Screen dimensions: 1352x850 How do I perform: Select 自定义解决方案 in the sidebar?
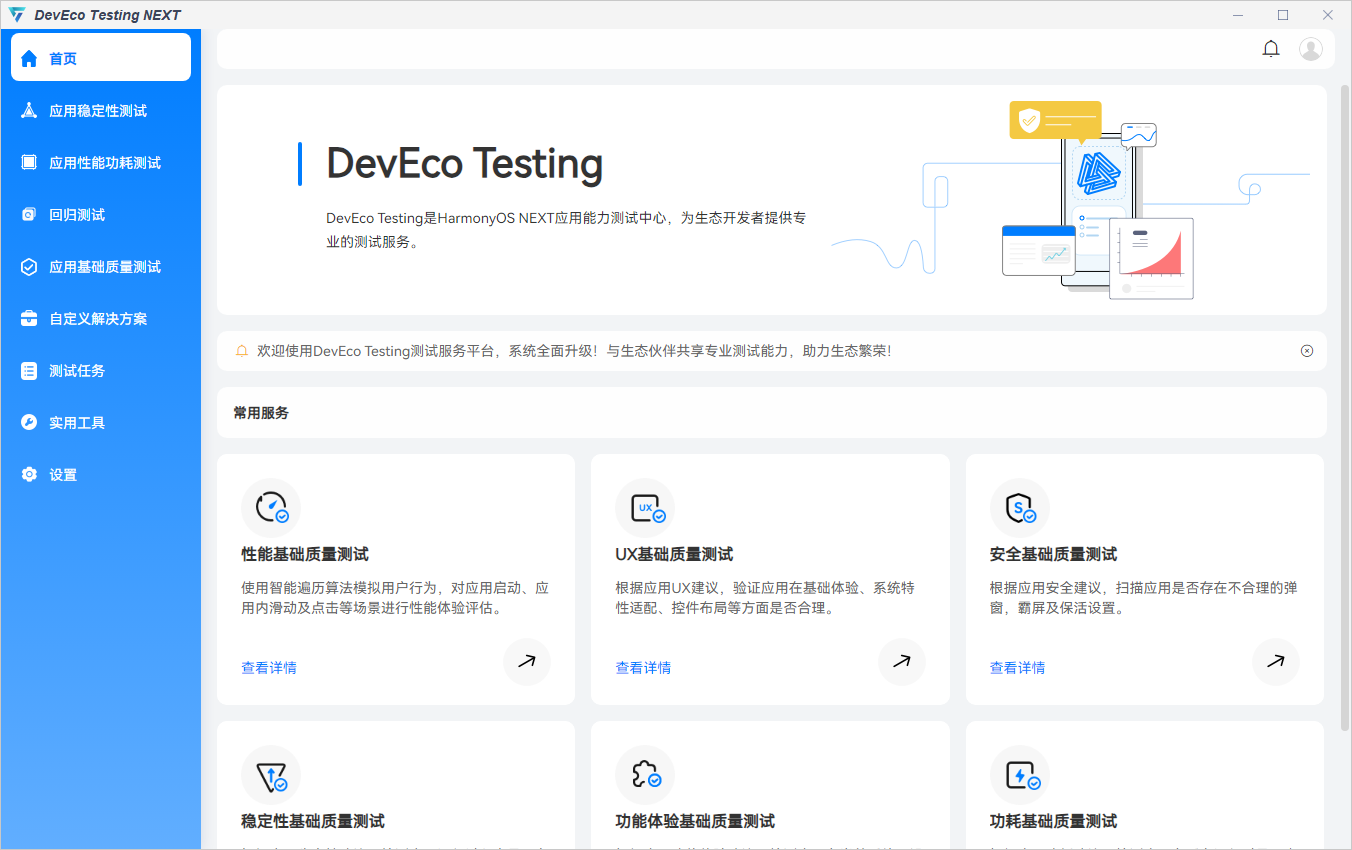(101, 319)
